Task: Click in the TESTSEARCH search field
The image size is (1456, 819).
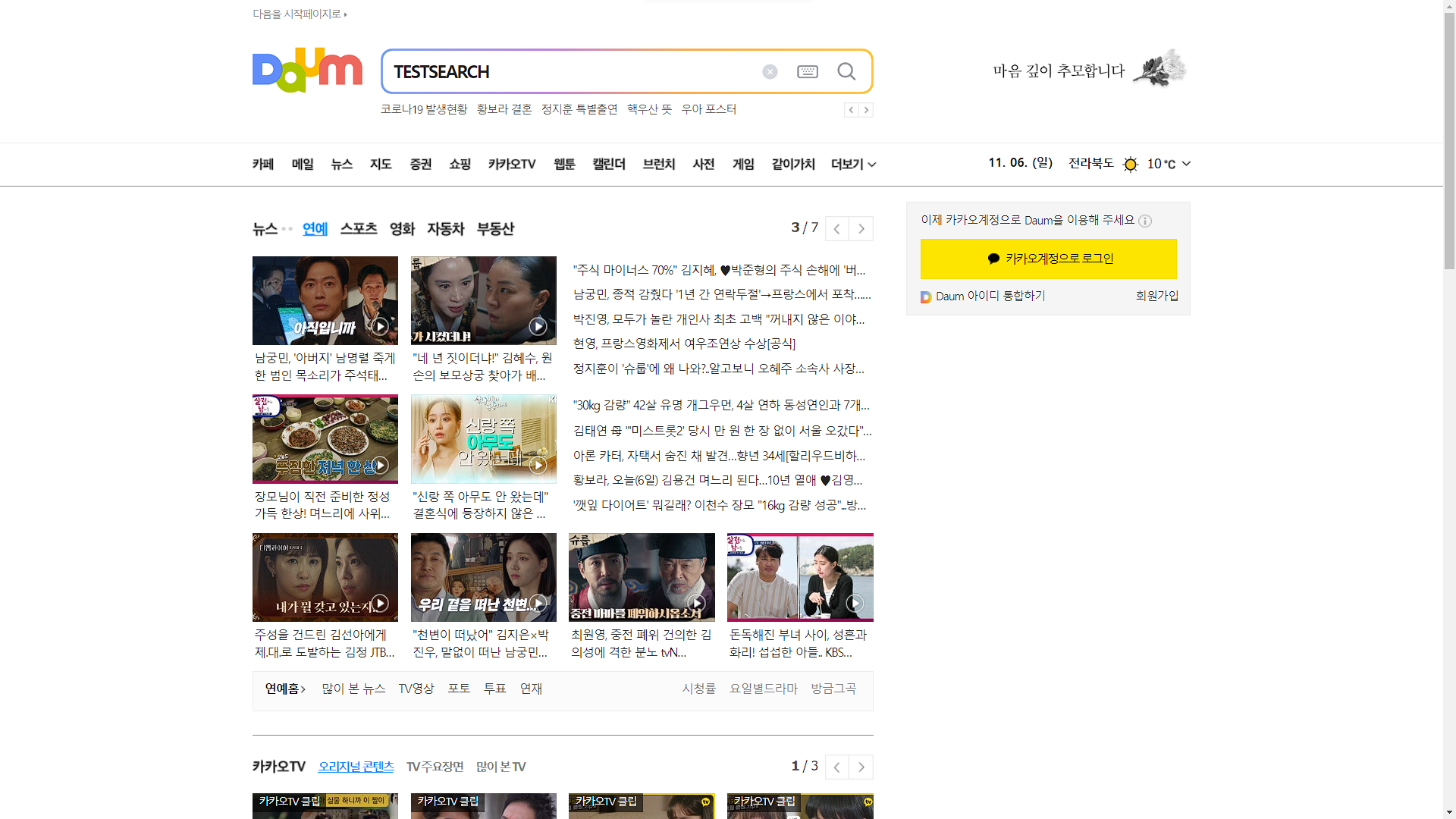Action: tap(569, 71)
